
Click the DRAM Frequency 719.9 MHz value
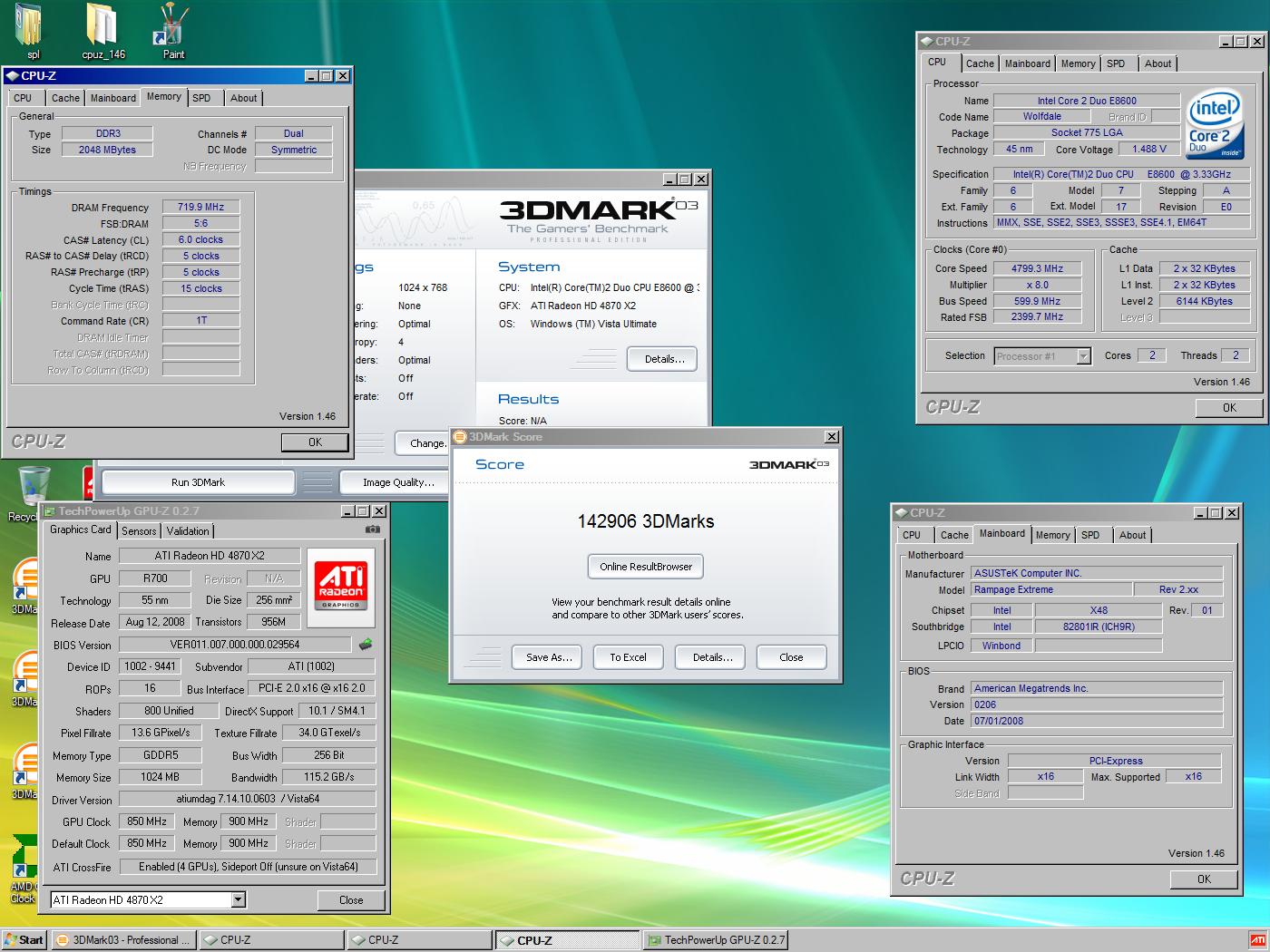[x=201, y=208]
